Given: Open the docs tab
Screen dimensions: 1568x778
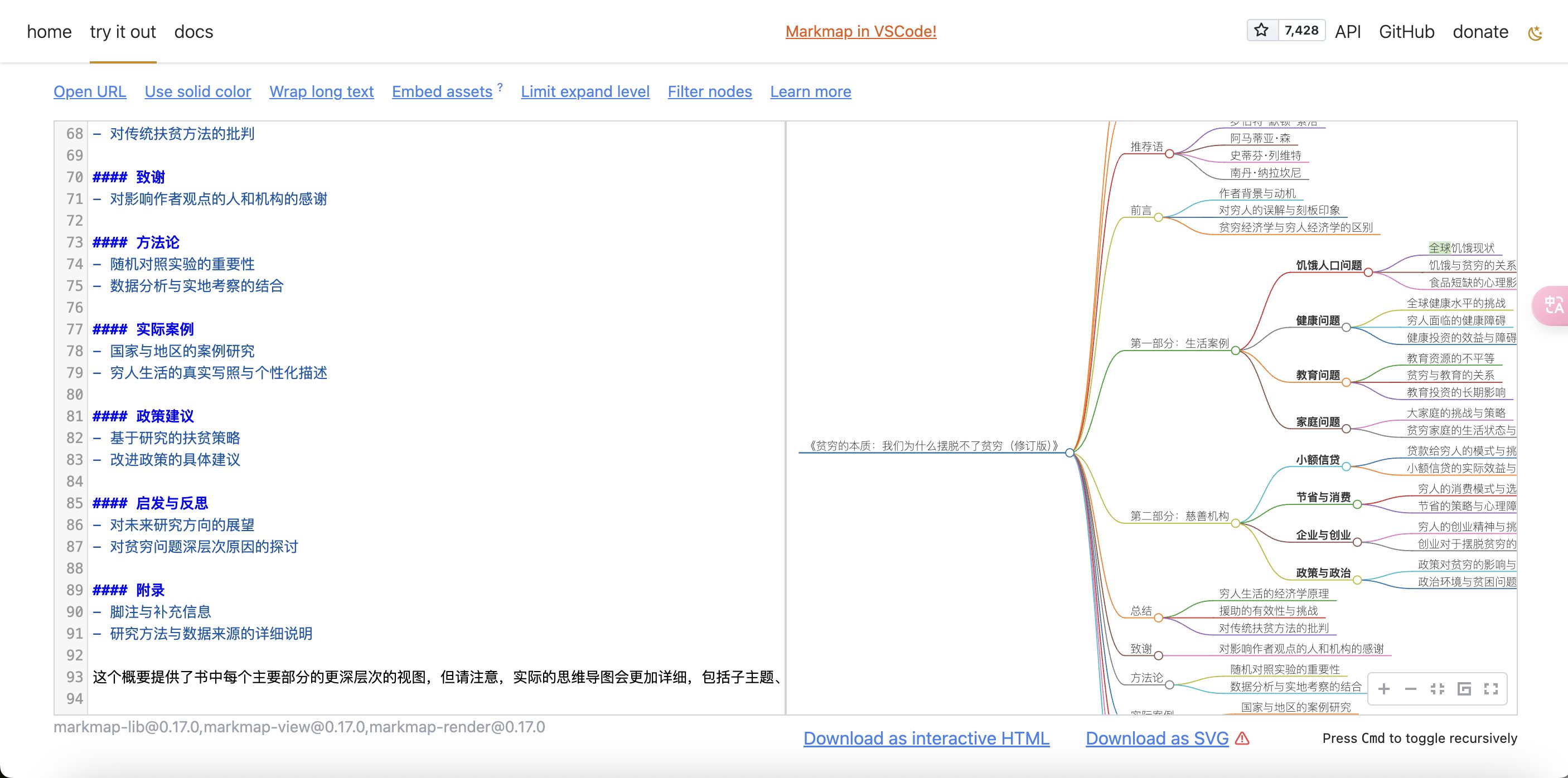Looking at the screenshot, I should click(193, 32).
